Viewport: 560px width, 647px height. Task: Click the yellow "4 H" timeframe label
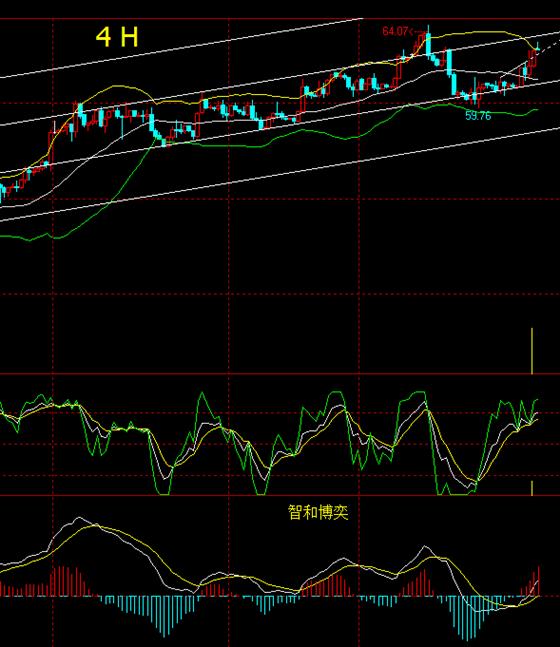click(x=117, y=37)
